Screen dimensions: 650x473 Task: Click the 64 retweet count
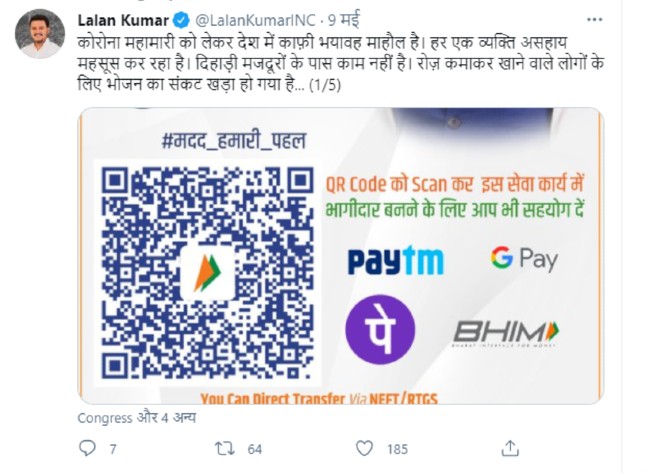point(255,449)
